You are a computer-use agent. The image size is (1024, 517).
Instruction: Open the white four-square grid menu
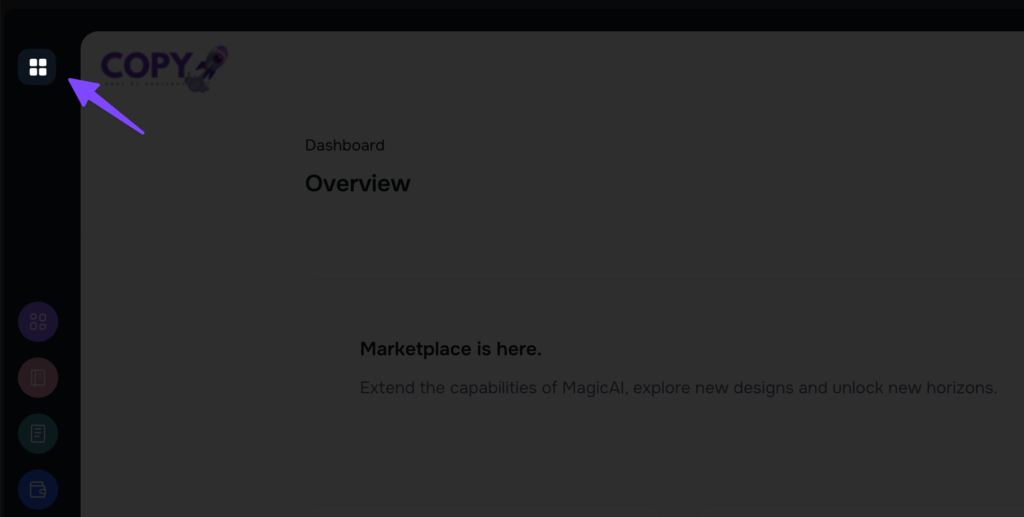[37, 67]
